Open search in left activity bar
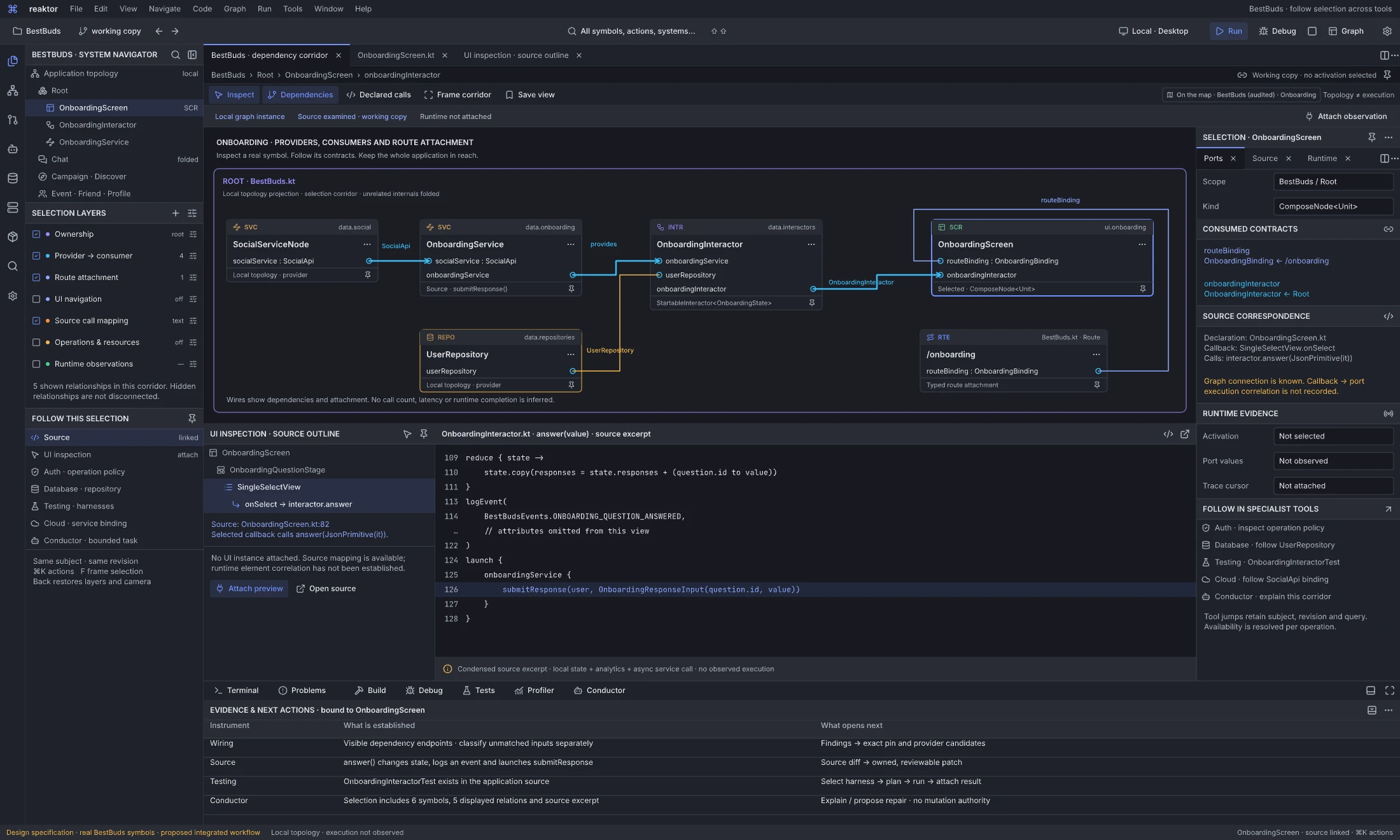1400x840 pixels. (13, 266)
